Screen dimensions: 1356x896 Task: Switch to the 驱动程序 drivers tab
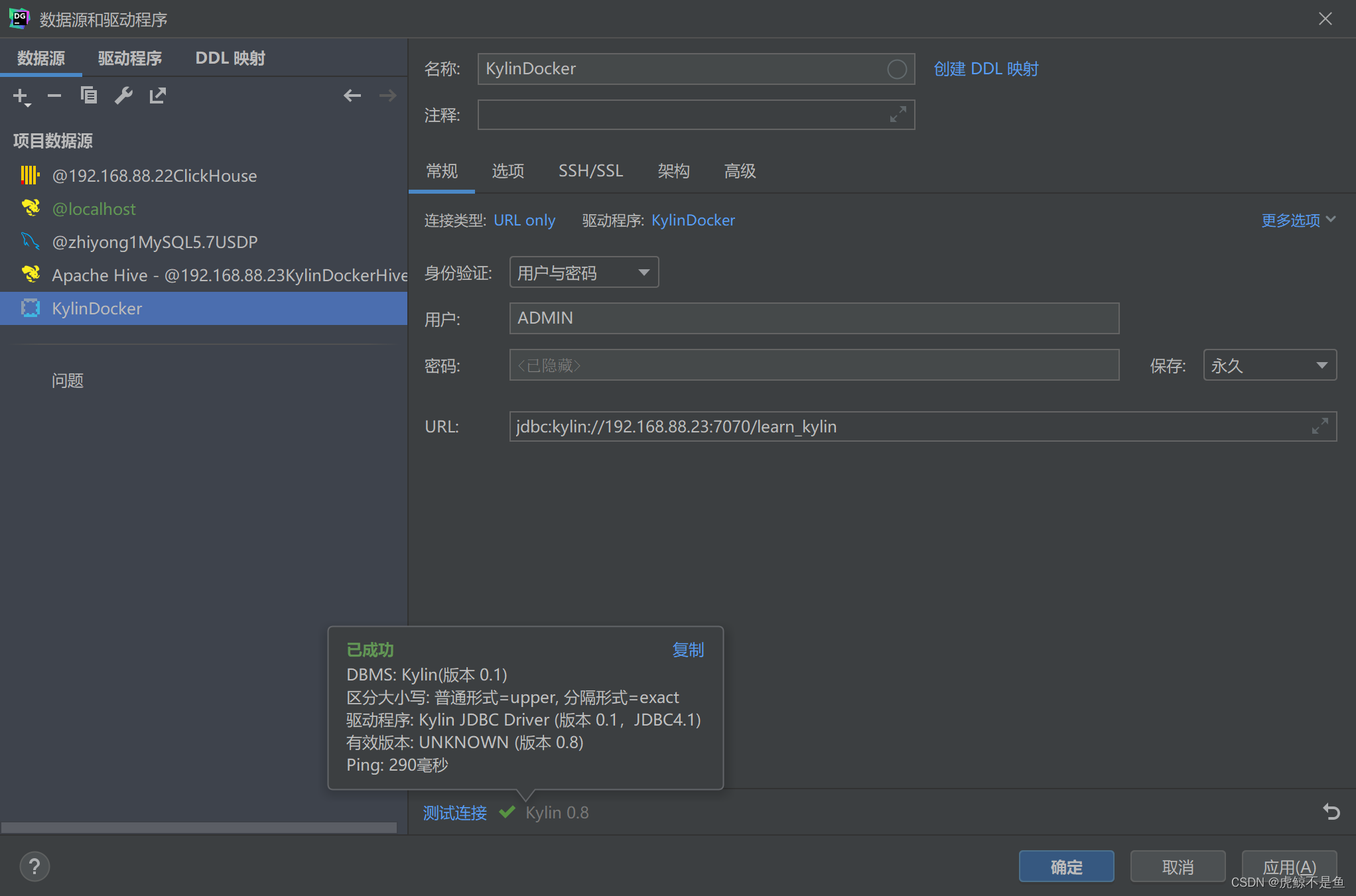[x=130, y=58]
